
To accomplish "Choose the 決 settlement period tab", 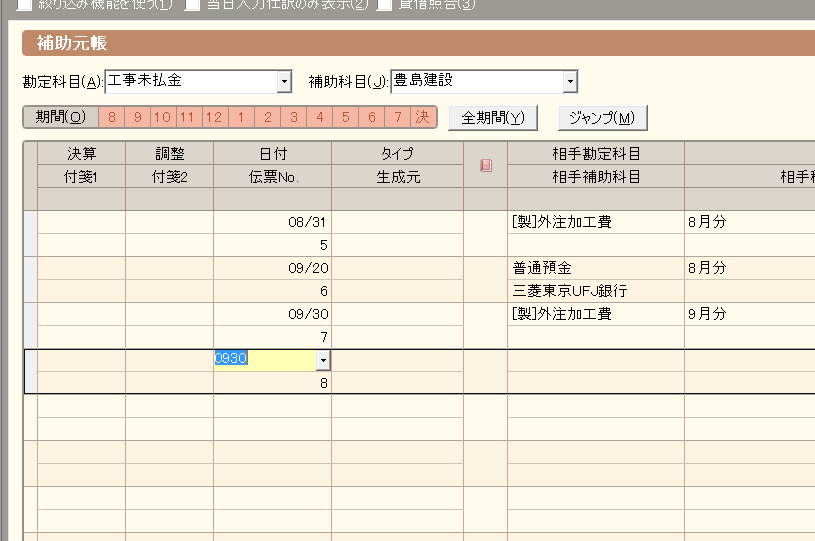I will pos(423,118).
